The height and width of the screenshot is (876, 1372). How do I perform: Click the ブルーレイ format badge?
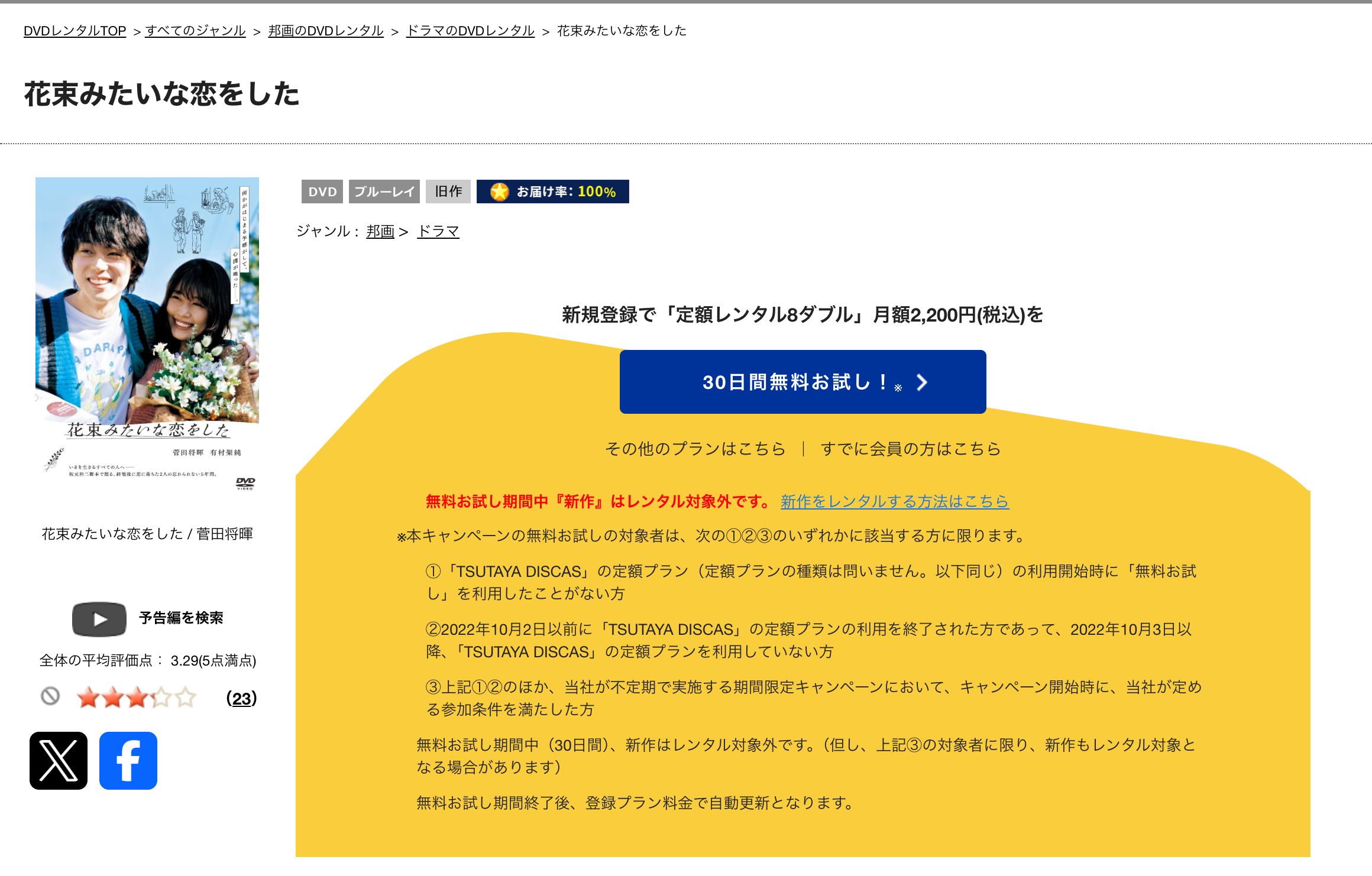point(384,192)
